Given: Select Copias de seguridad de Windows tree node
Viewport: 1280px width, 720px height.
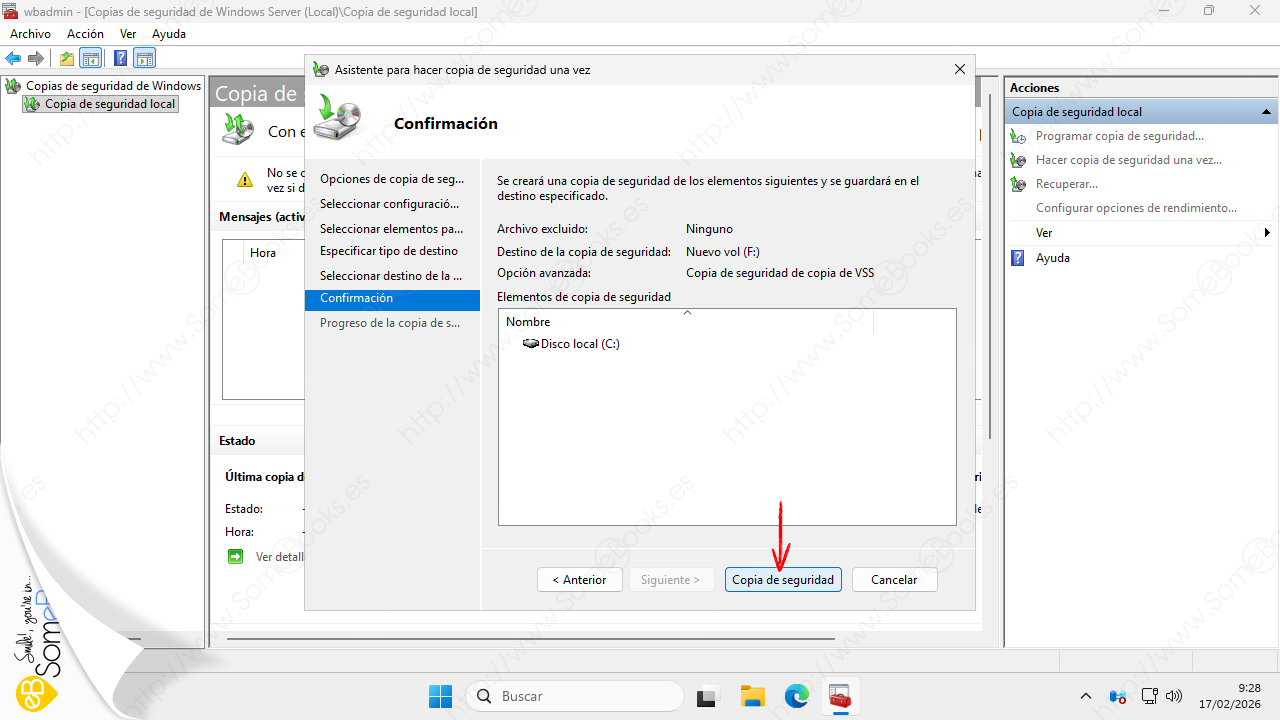Looking at the screenshot, I should [113, 86].
